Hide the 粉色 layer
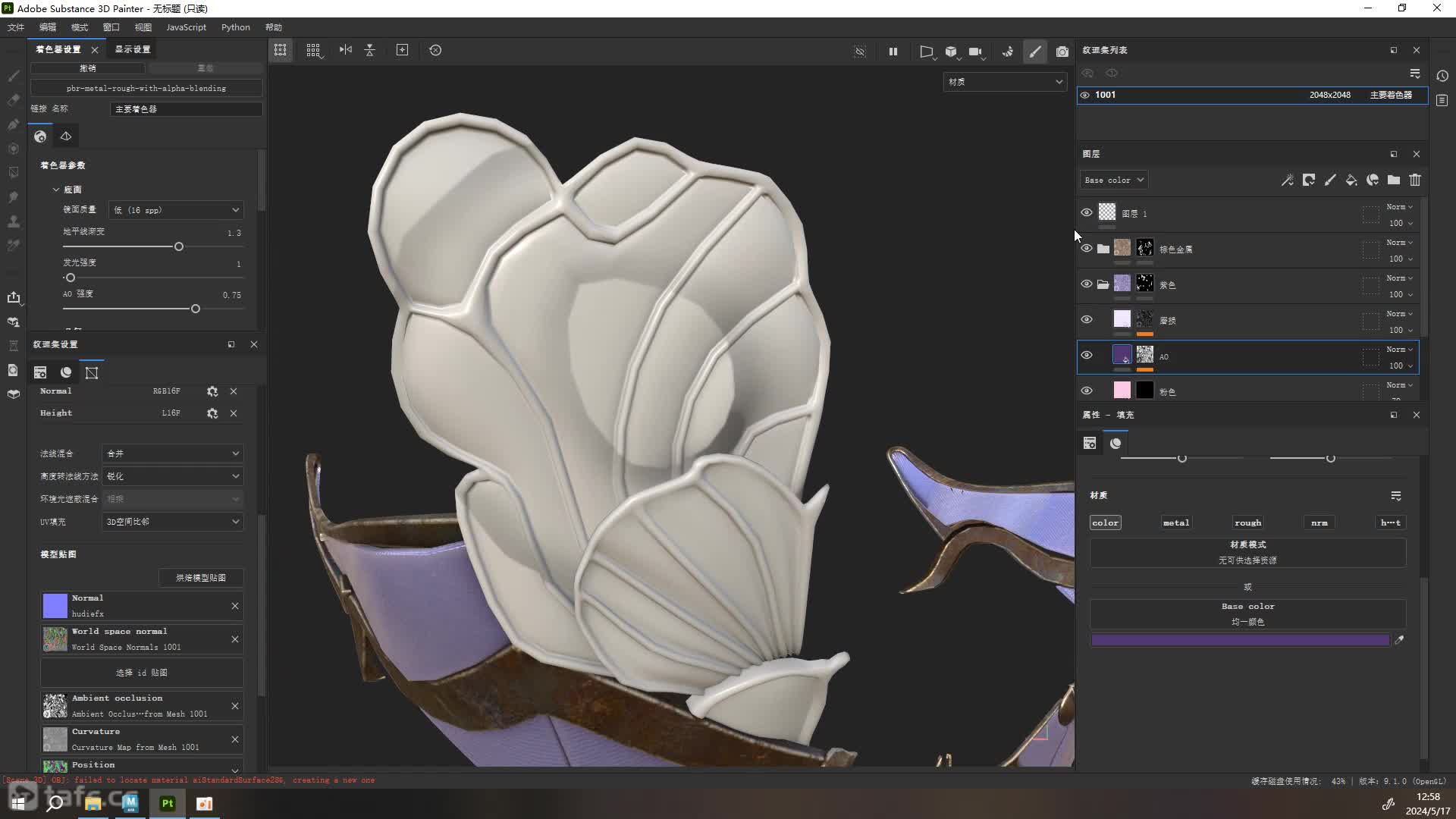The image size is (1456, 819). (1087, 391)
